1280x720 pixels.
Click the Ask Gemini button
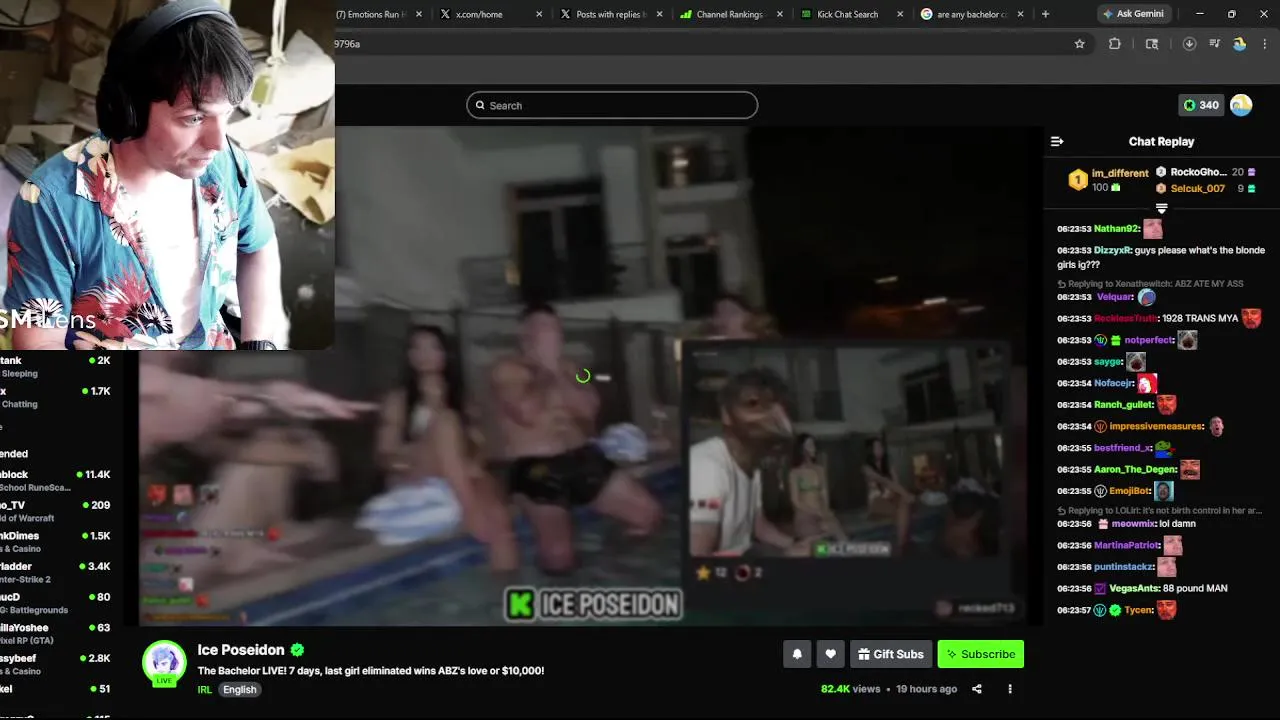1133,14
